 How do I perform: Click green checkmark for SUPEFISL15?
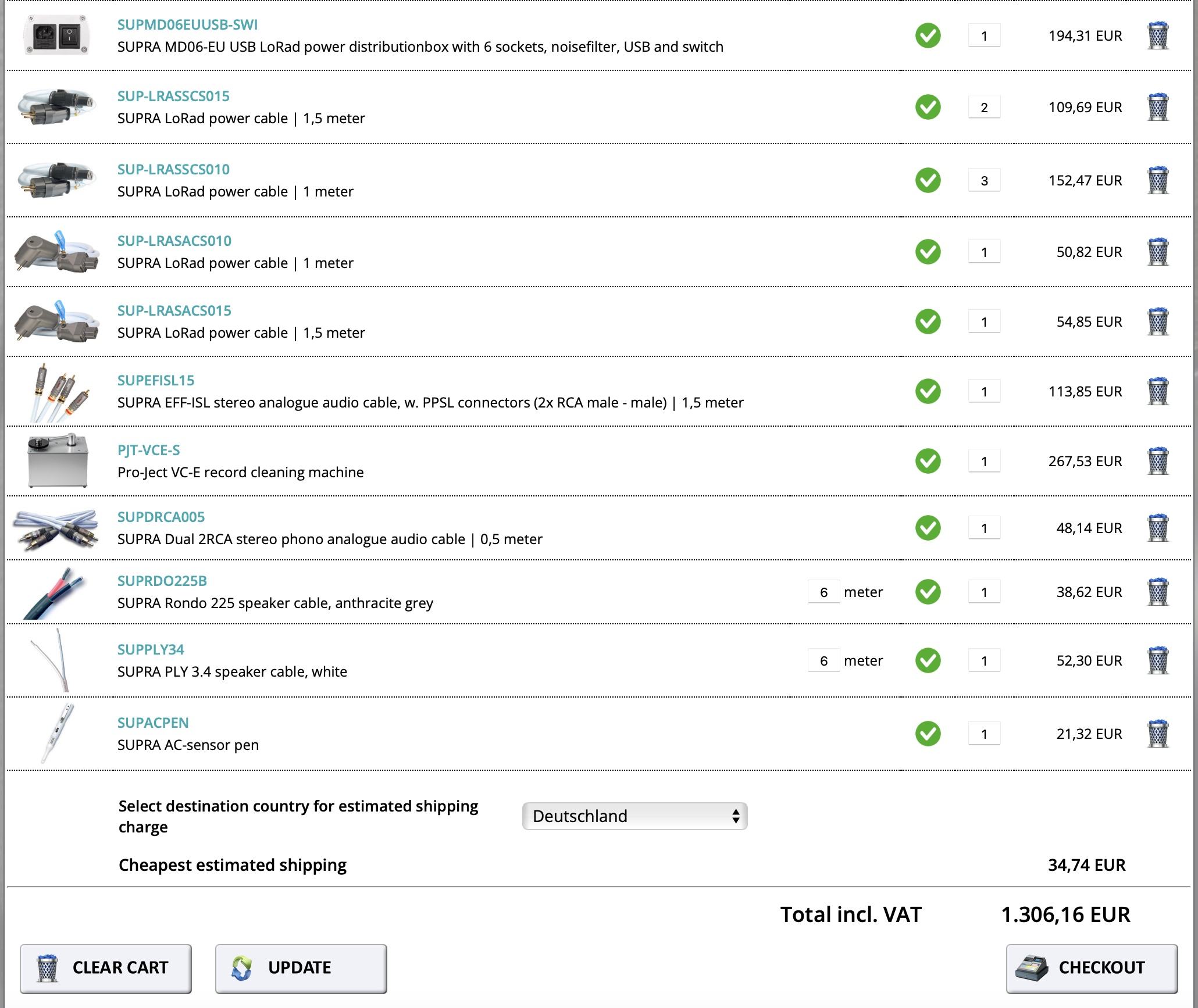tap(928, 391)
